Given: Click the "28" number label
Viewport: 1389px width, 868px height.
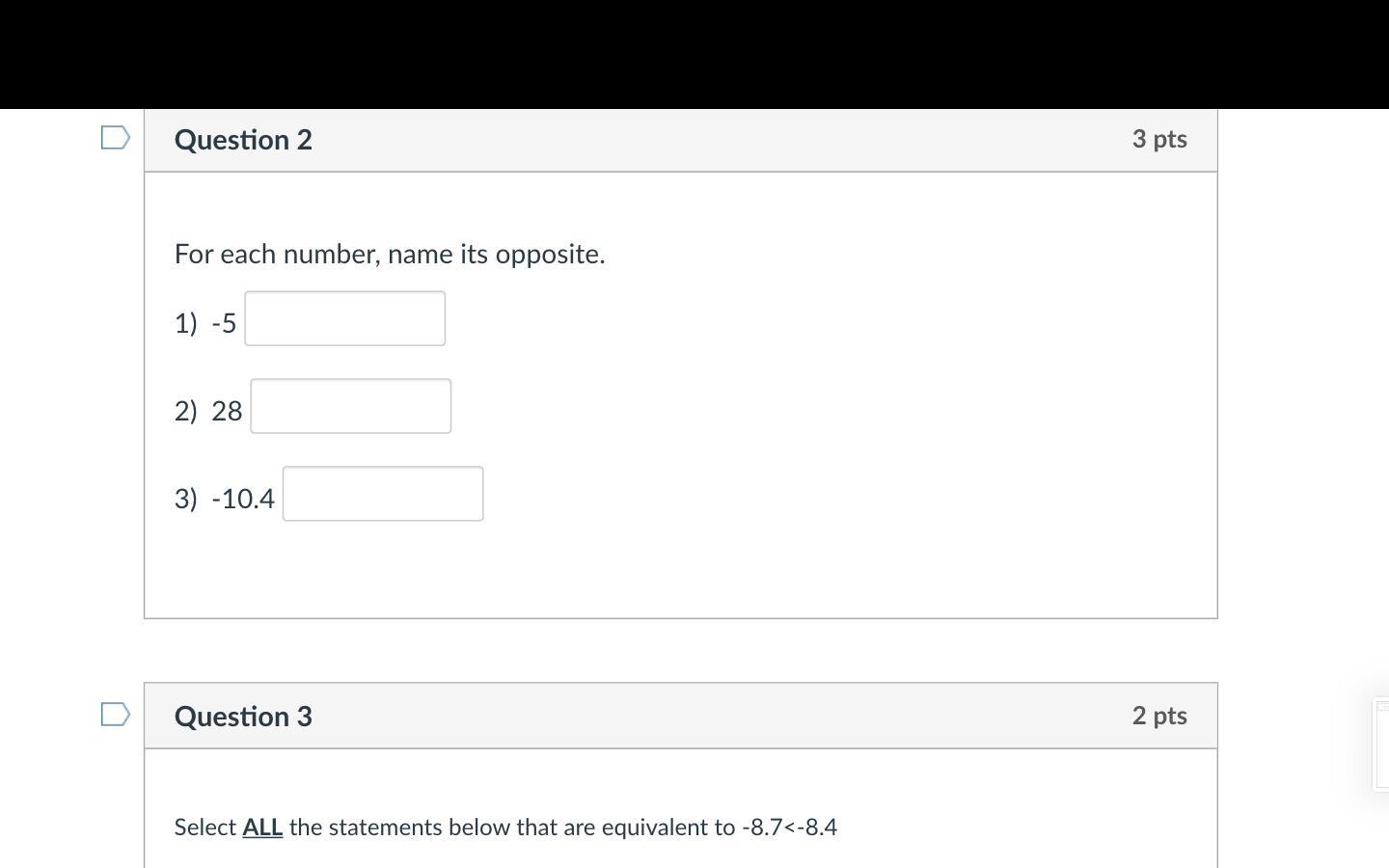Looking at the screenshot, I should [227, 411].
